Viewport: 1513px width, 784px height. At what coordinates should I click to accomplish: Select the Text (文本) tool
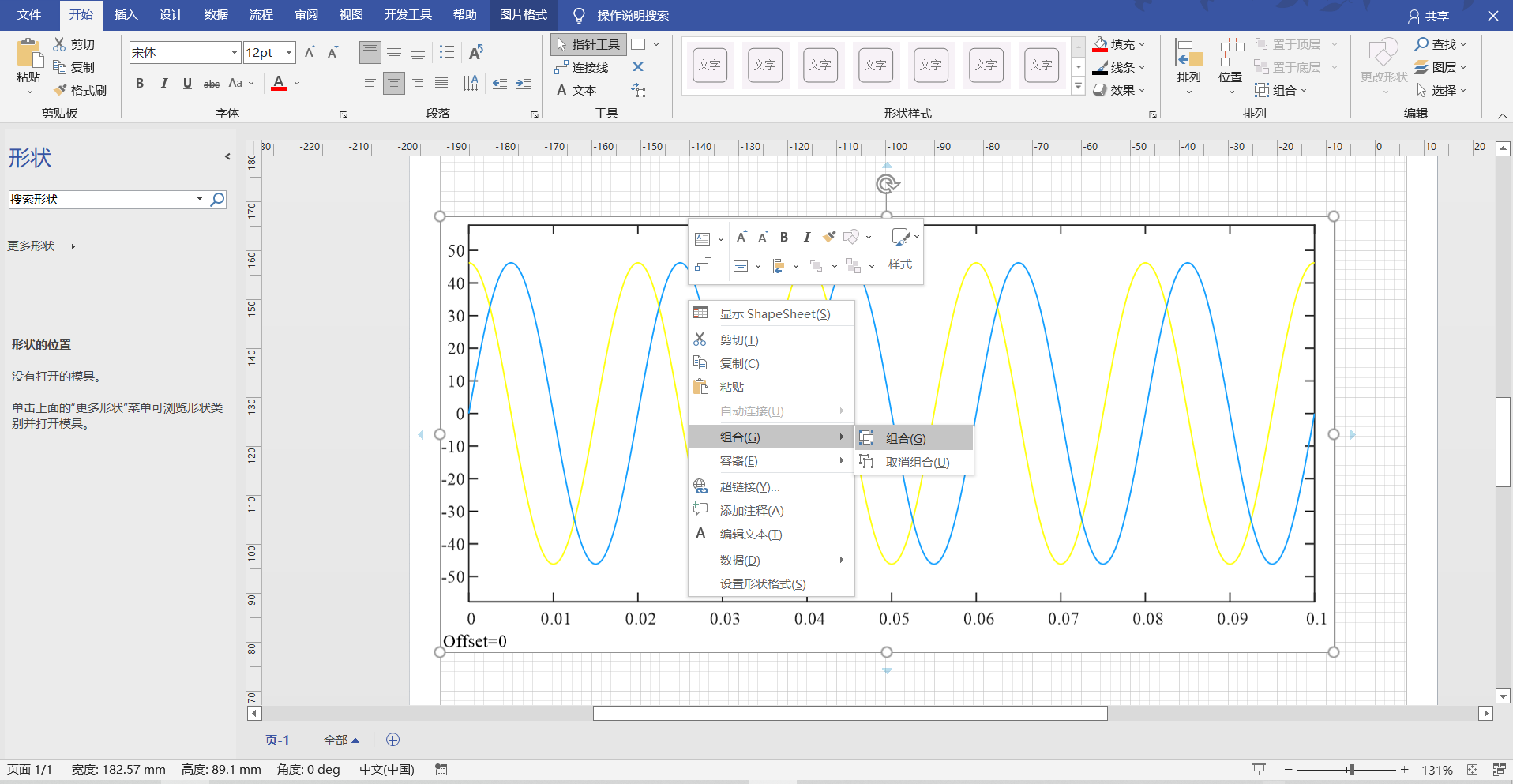[x=576, y=90]
